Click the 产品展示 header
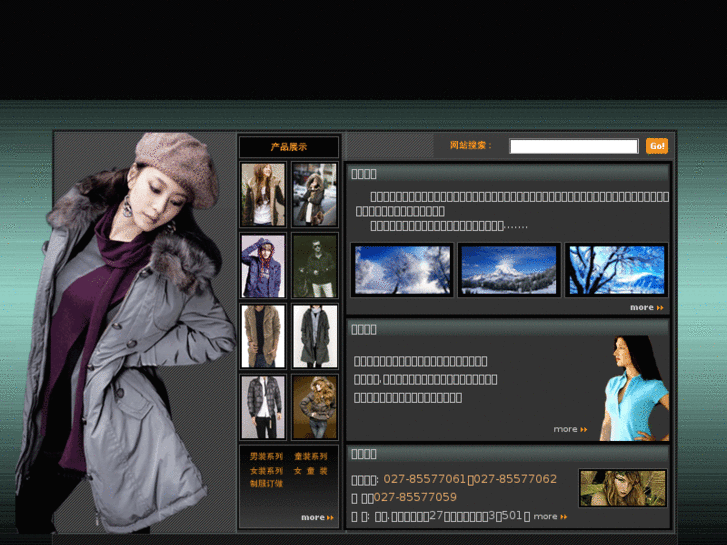 (x=289, y=147)
